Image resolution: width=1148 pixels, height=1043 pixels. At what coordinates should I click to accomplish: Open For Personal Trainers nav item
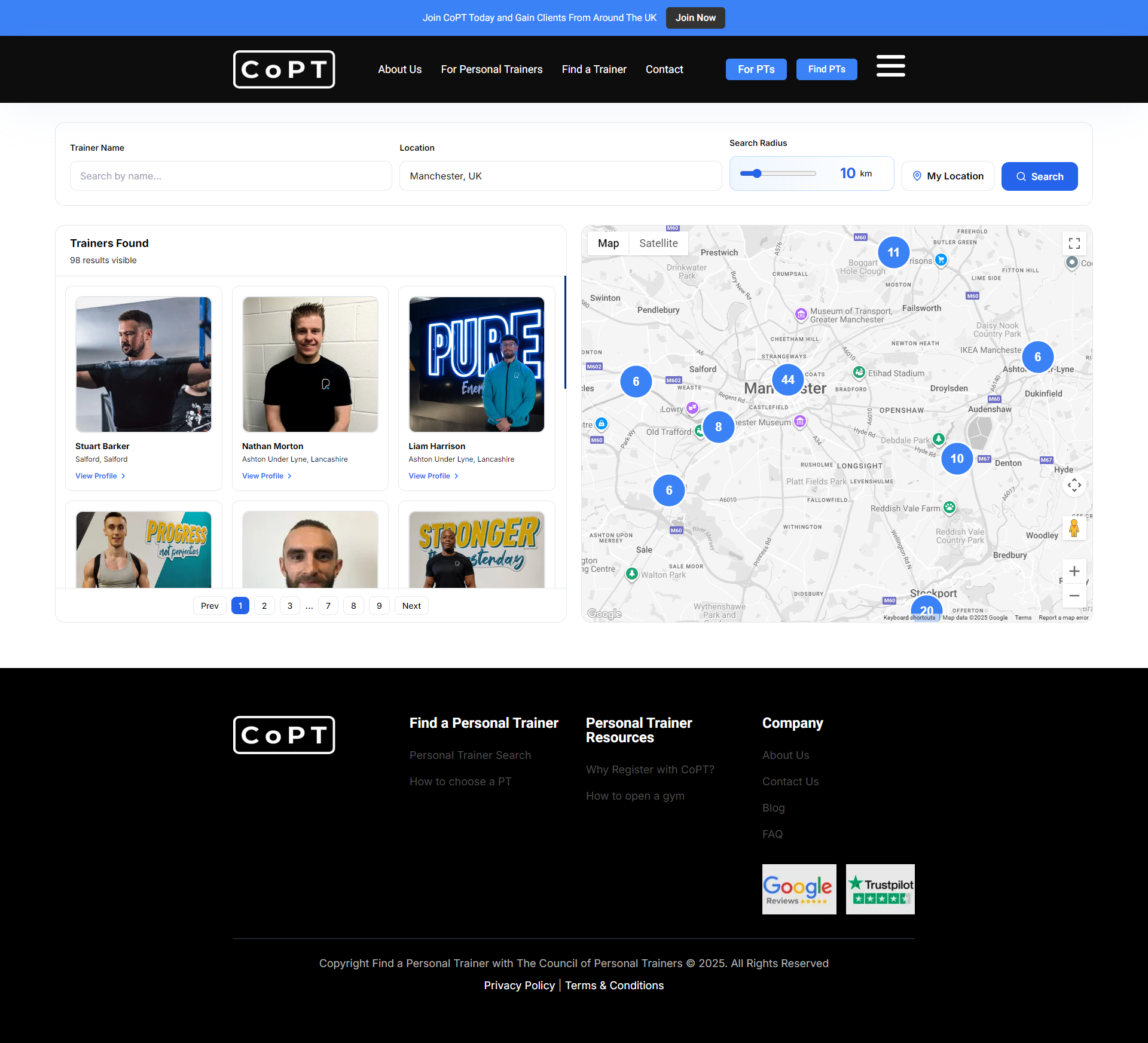pos(491,69)
